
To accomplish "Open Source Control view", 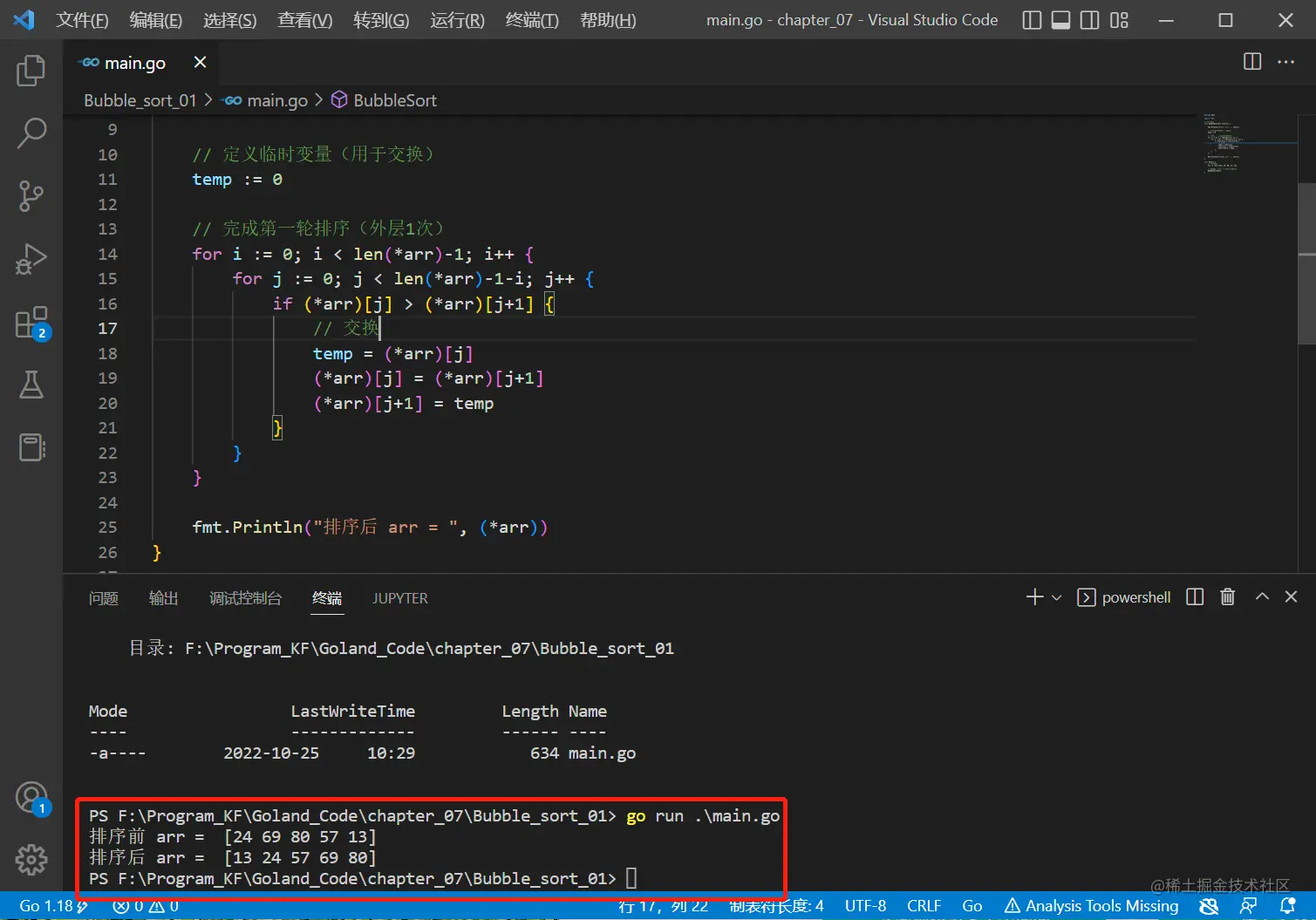I will 31,196.
